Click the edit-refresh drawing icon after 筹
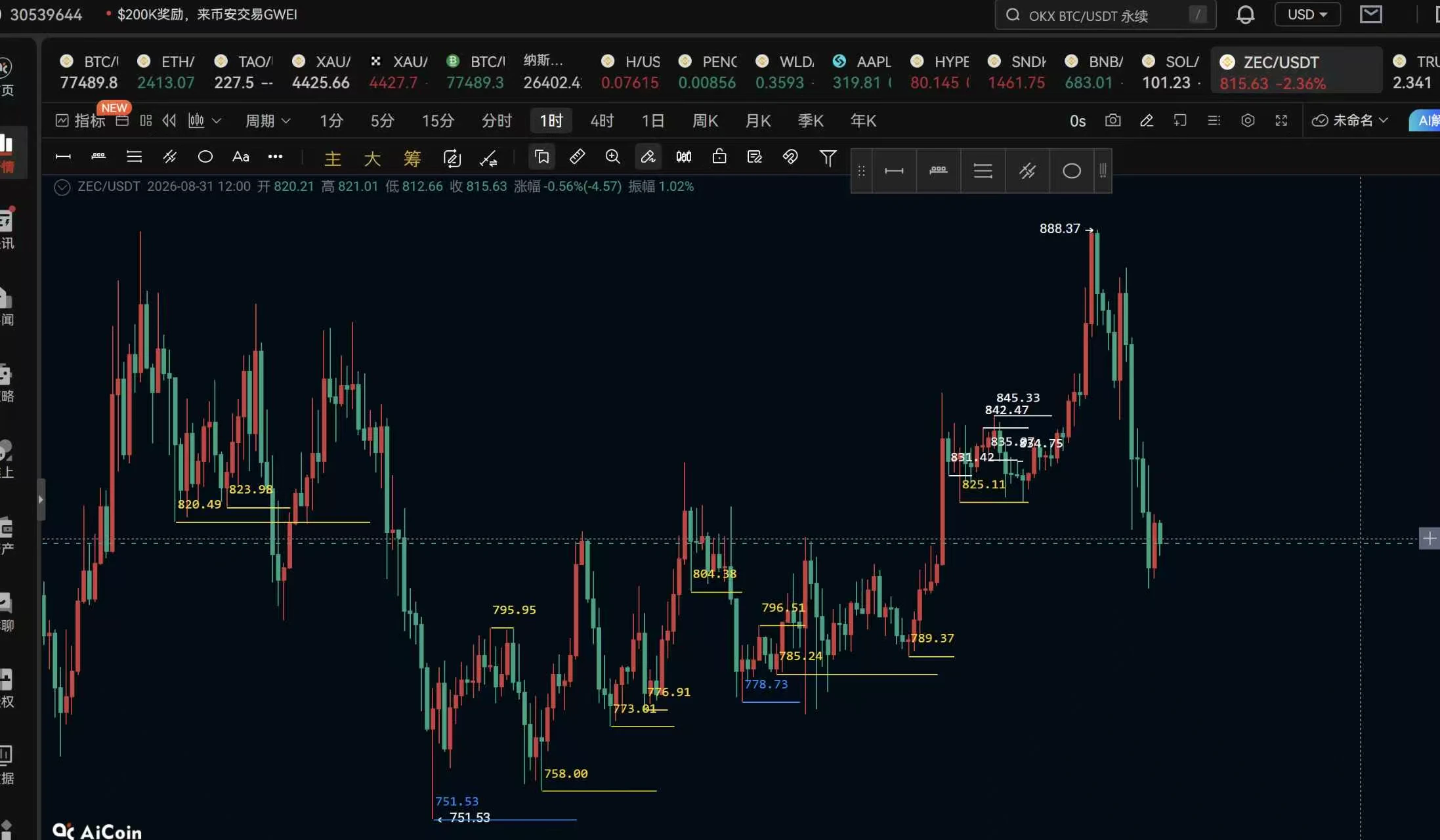1440x840 pixels. 452,157
